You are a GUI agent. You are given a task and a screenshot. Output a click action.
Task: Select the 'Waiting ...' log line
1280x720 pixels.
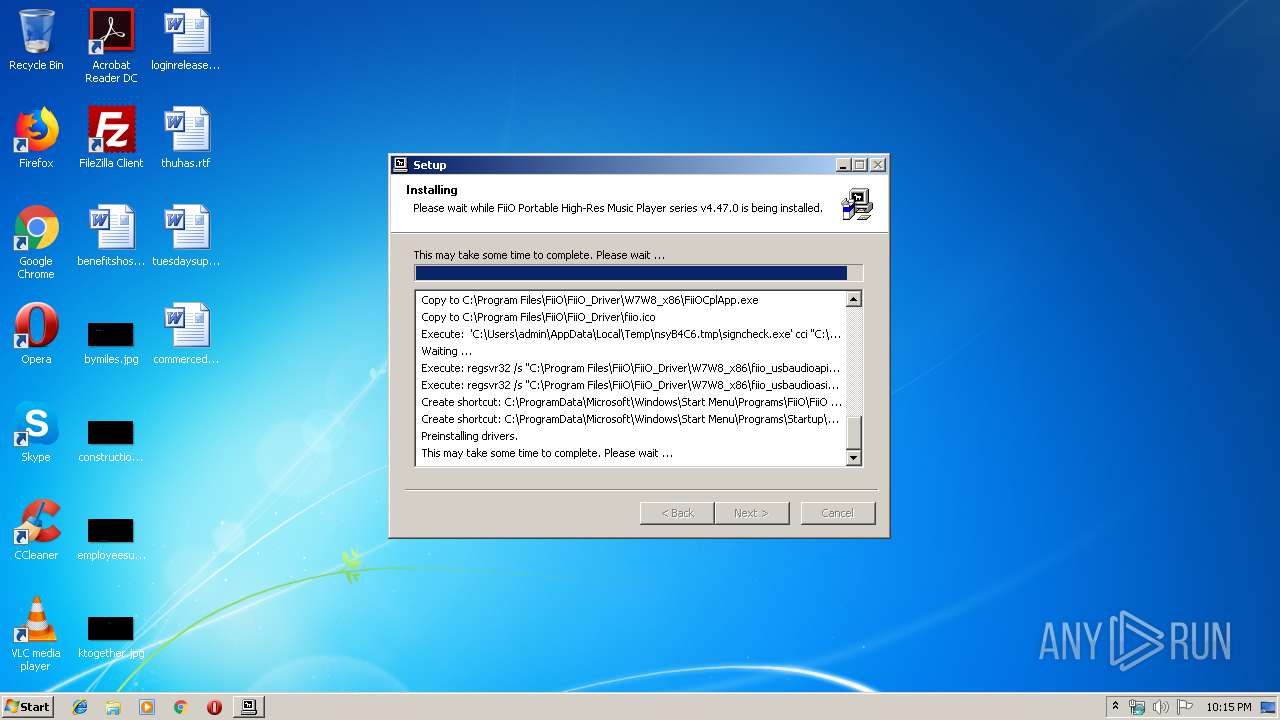(446, 351)
